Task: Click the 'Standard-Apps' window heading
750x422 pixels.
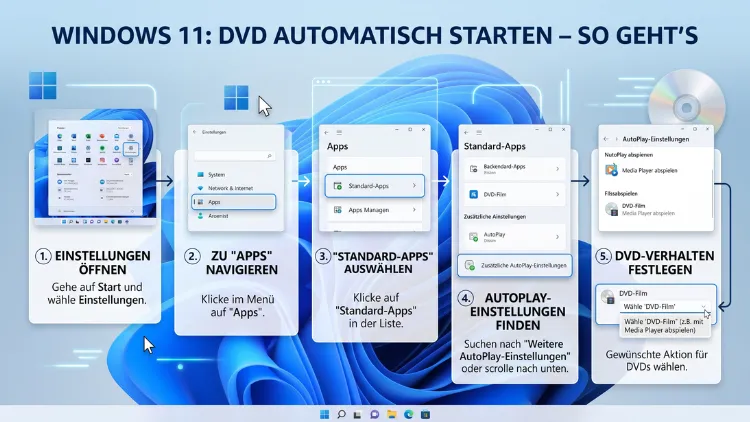Action: pyautogui.click(x=495, y=146)
